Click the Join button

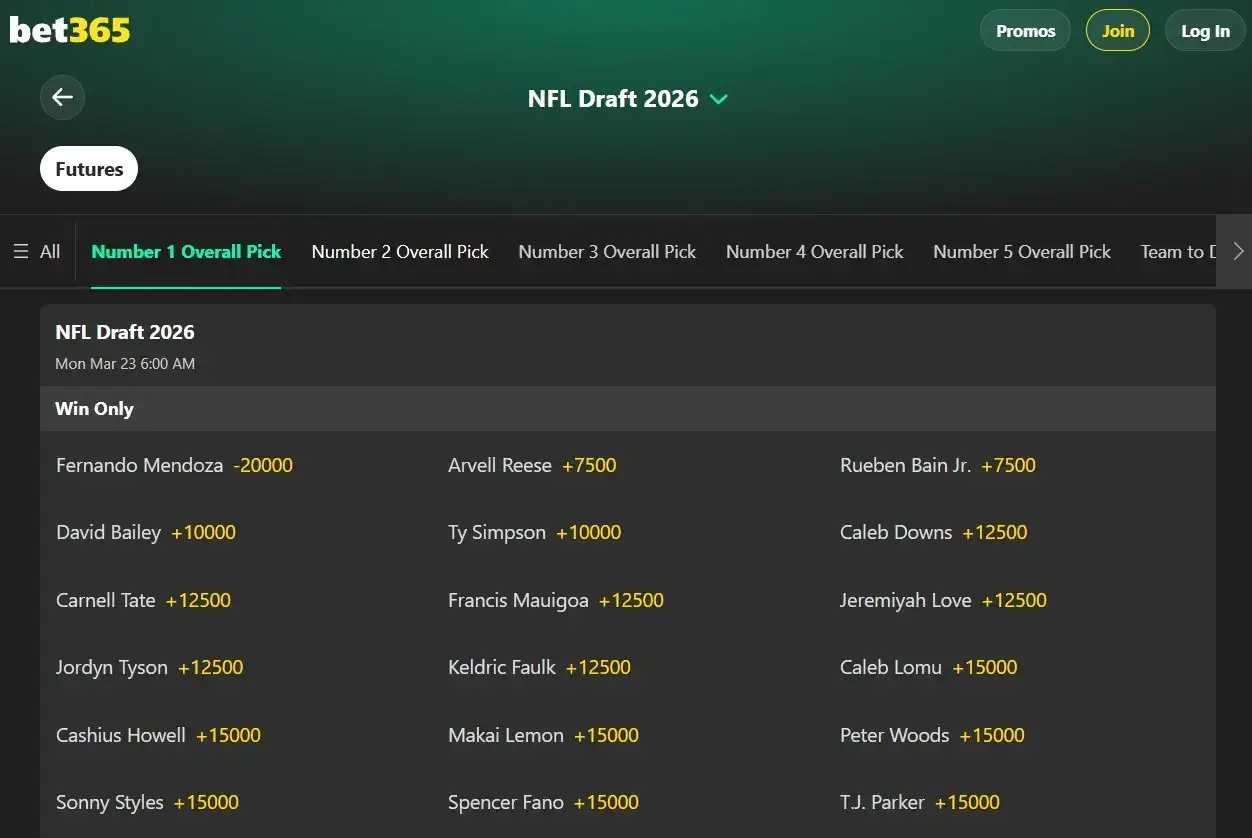point(1117,30)
